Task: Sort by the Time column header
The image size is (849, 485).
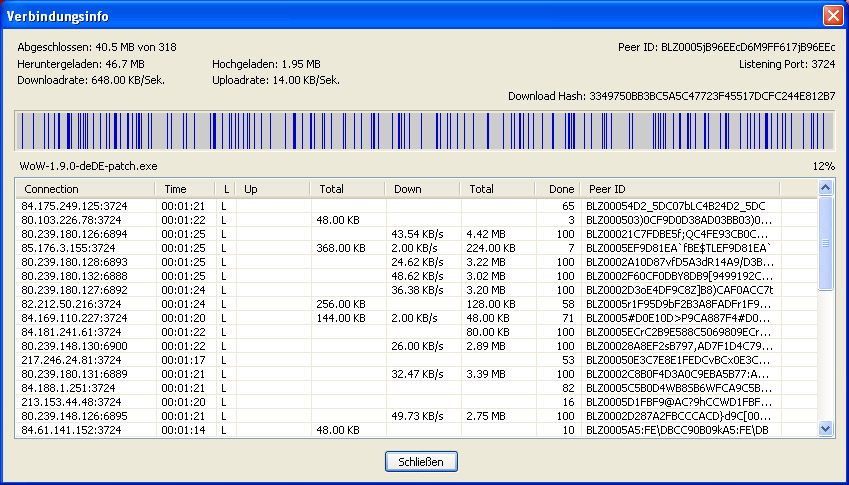Action: point(186,189)
